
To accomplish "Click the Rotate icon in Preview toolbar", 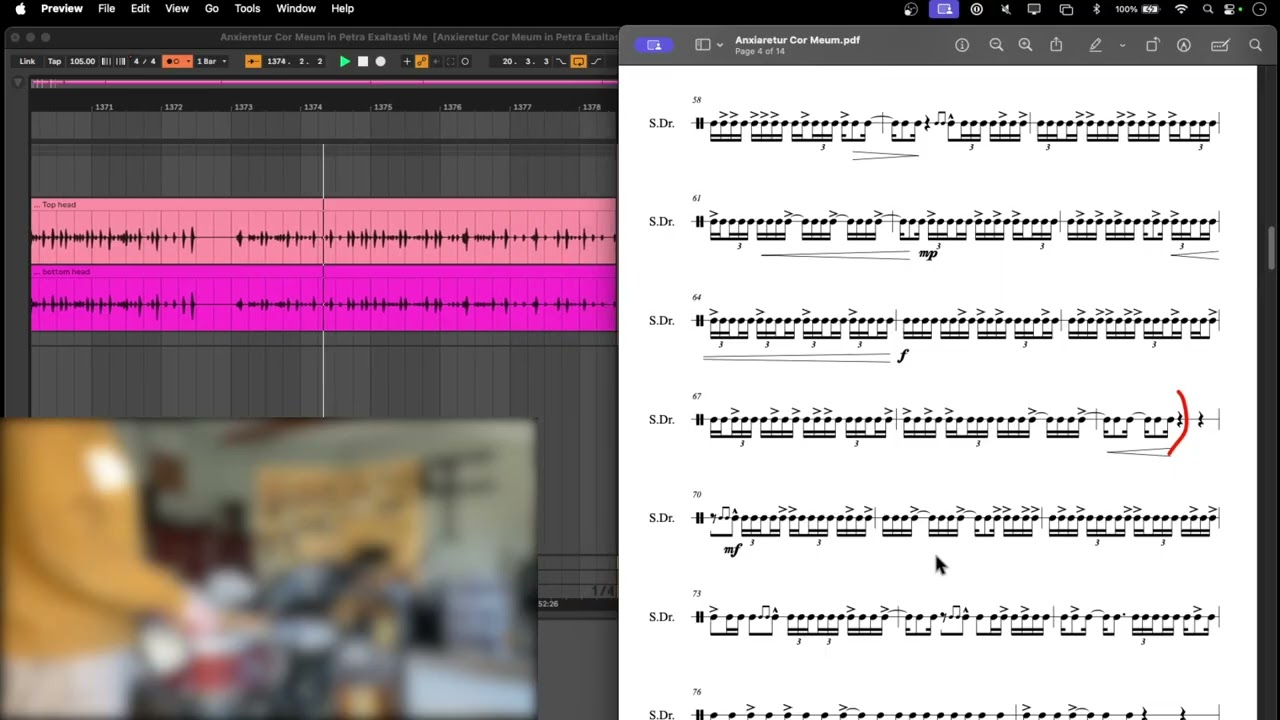I will pos(1152,45).
